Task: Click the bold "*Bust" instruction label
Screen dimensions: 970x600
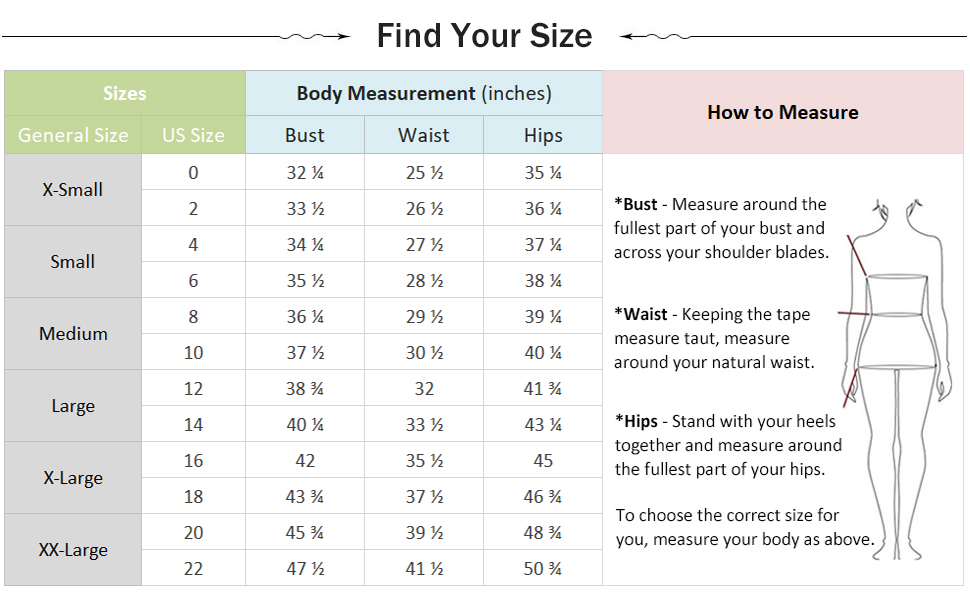Action: [636, 204]
